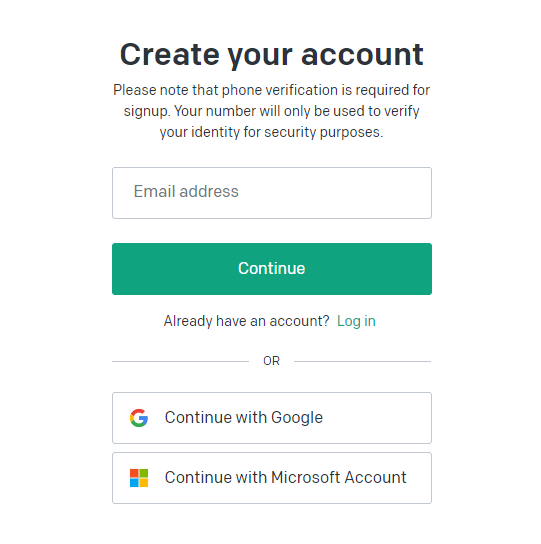This screenshot has height=544, width=541.
Task: Click the Microsoft four-square logo icon
Action: tap(139, 478)
